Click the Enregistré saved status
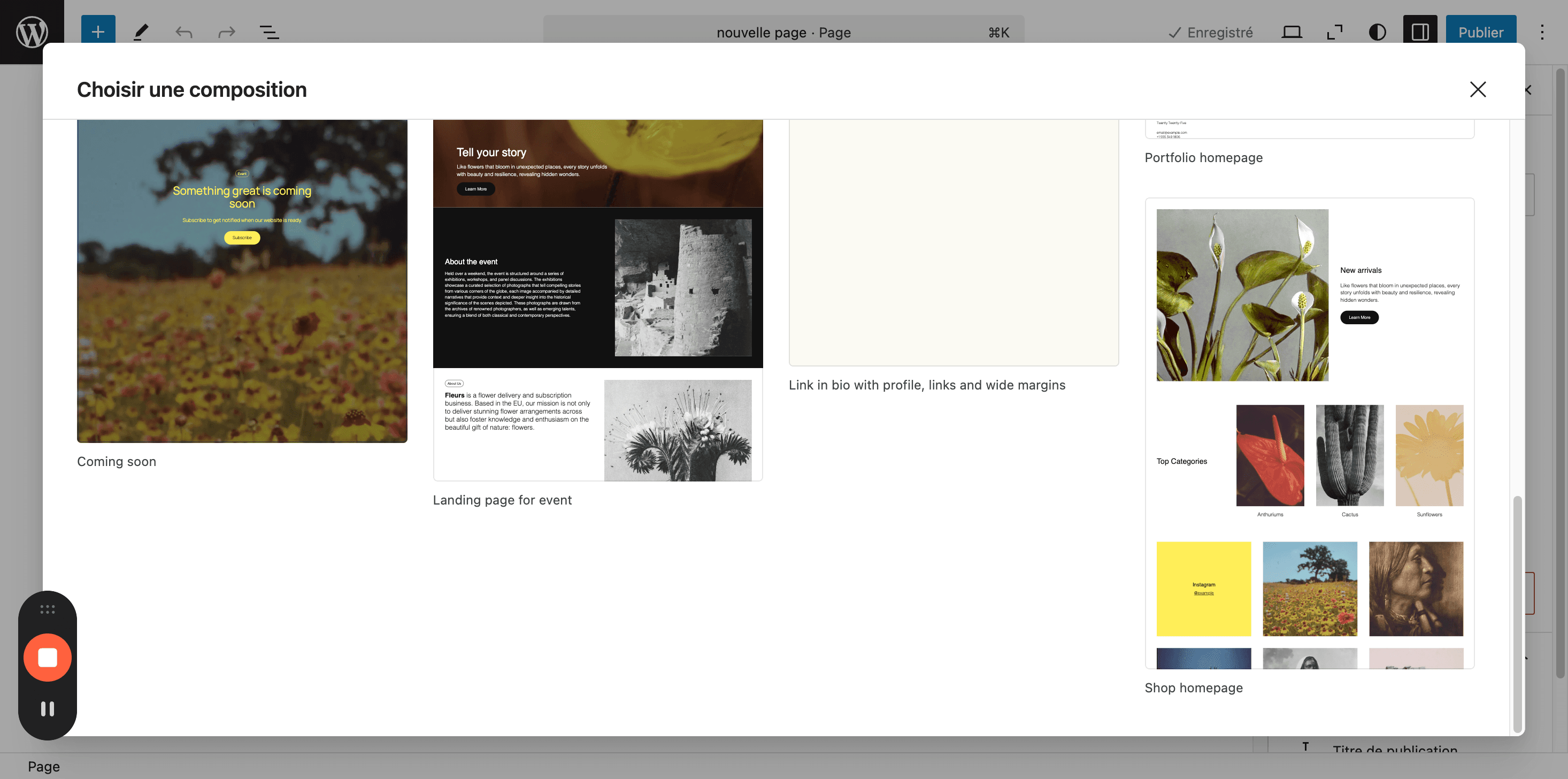 point(1210,32)
